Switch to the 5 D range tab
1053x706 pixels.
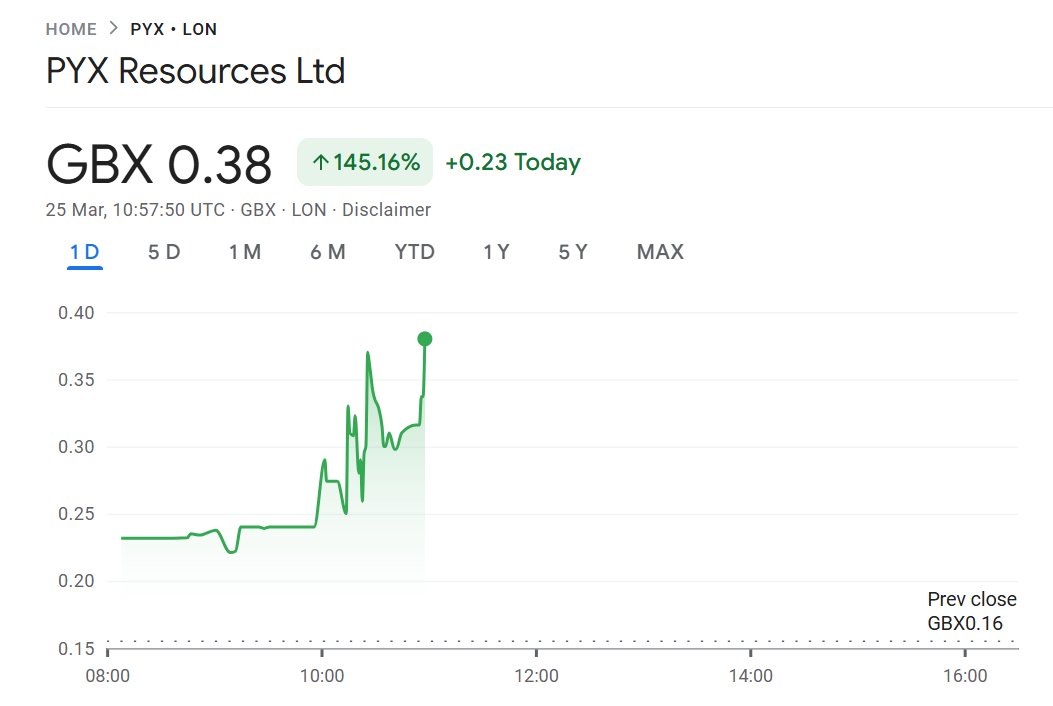(164, 252)
